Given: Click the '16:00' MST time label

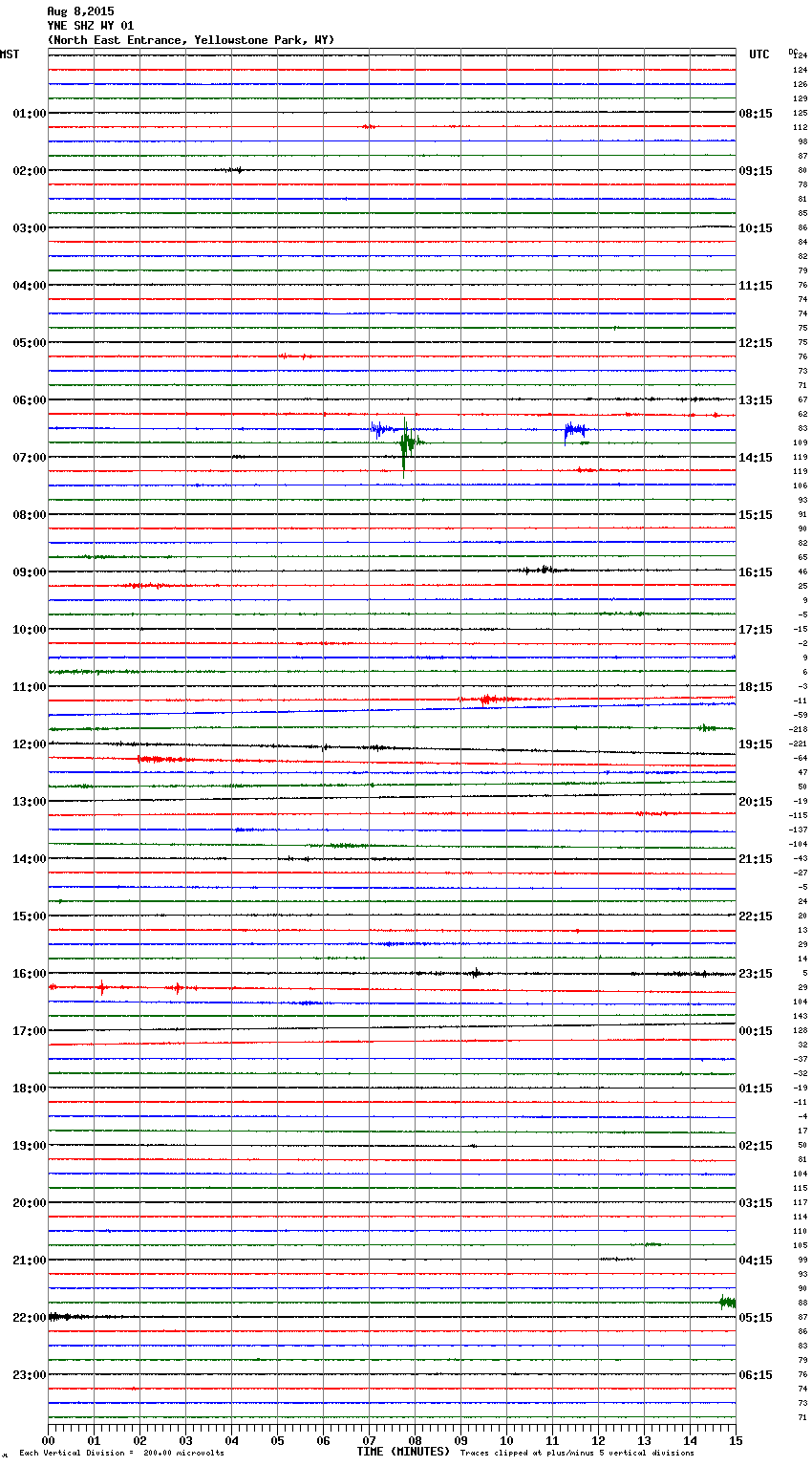Looking at the screenshot, I should point(29,974).
